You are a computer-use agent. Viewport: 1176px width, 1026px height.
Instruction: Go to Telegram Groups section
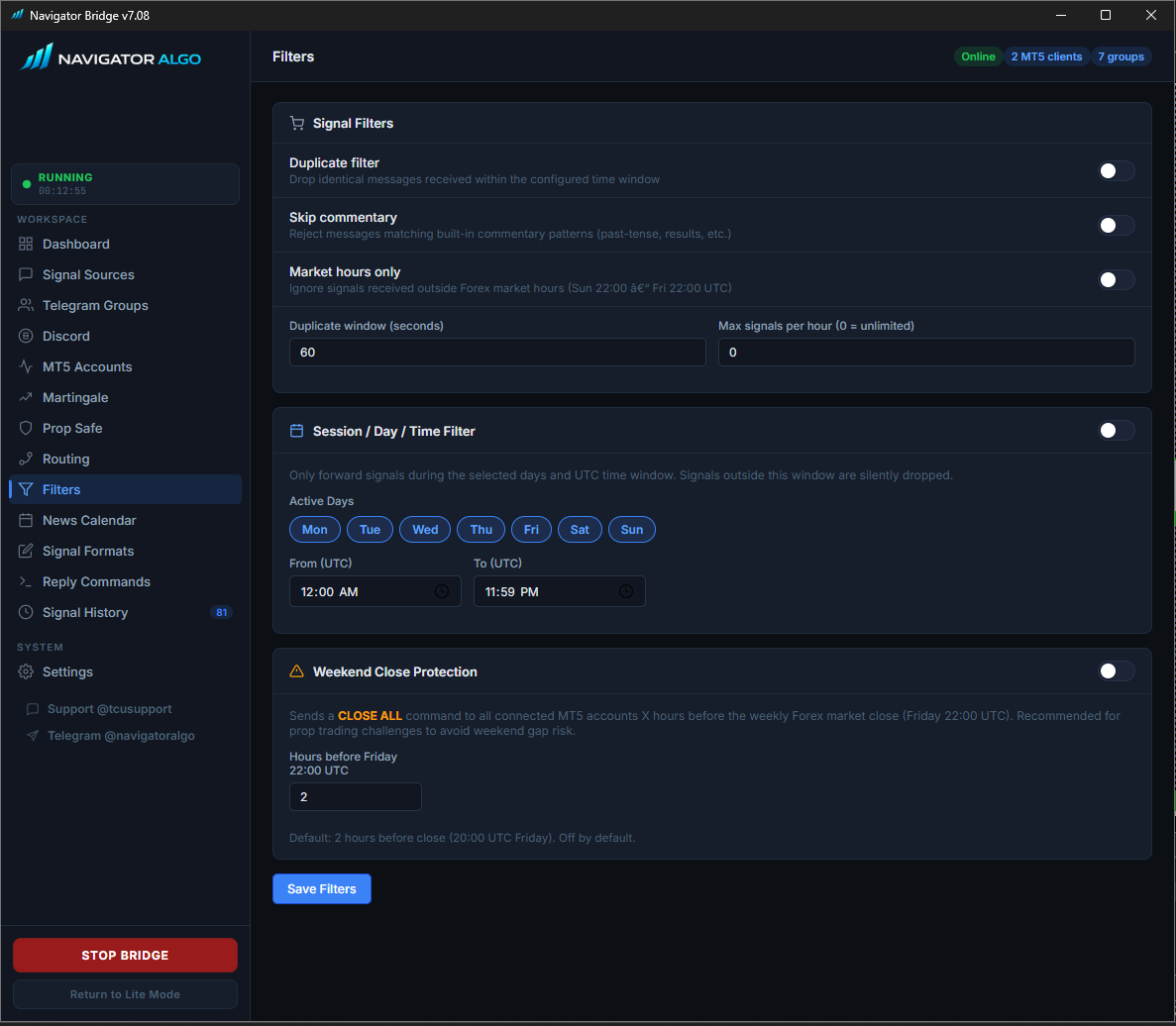pyautogui.click(x=125, y=306)
